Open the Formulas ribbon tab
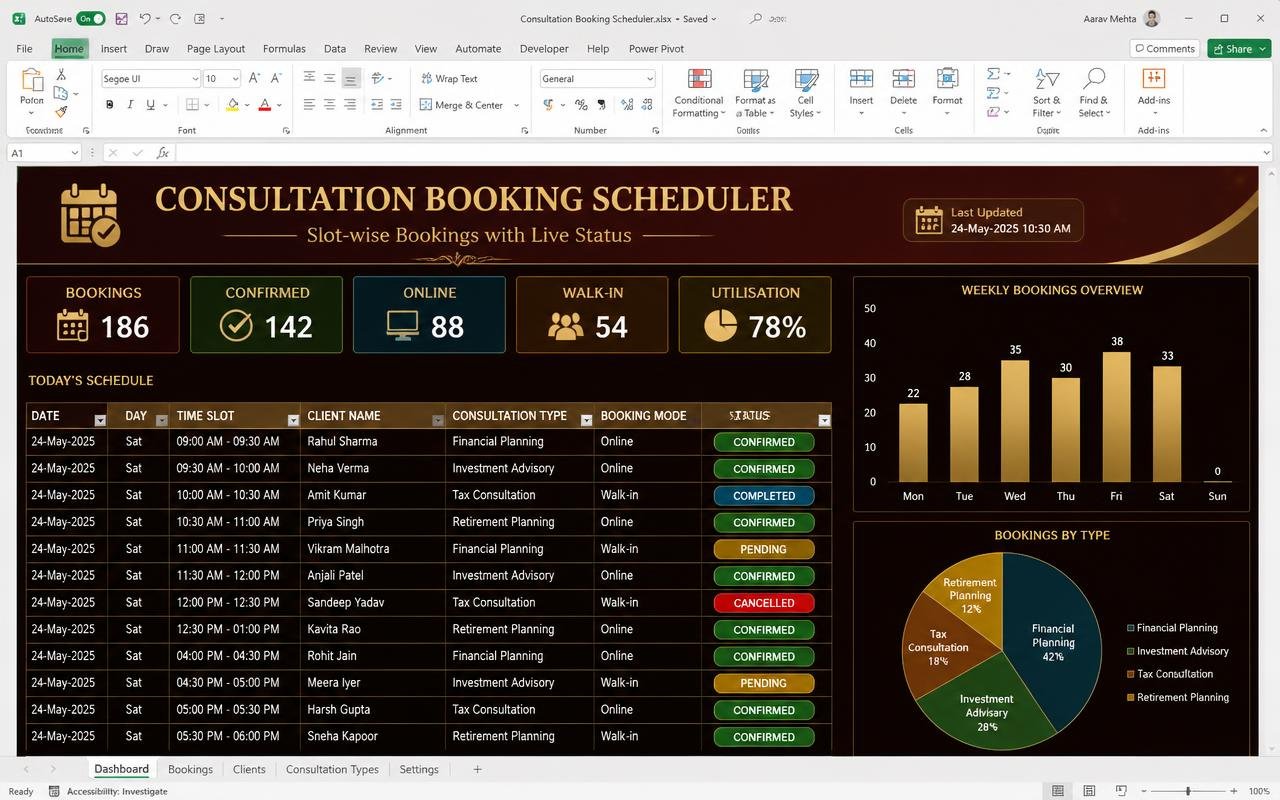This screenshot has height=800, width=1280. (x=284, y=48)
